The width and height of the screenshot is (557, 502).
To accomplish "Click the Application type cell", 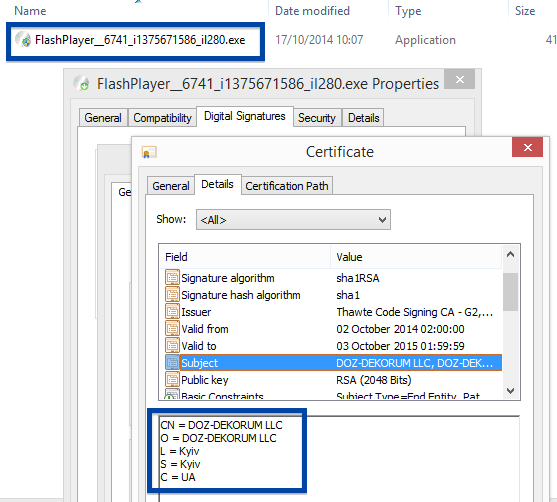I will (x=425, y=40).
